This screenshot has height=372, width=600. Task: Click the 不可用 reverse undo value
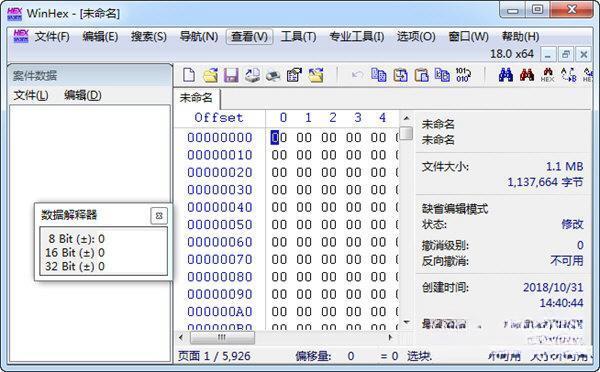click(x=567, y=261)
